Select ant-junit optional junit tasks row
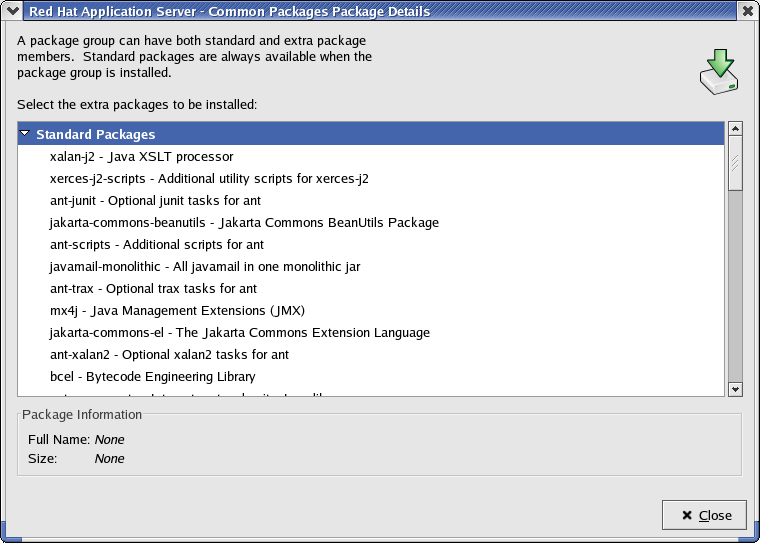 [156, 201]
